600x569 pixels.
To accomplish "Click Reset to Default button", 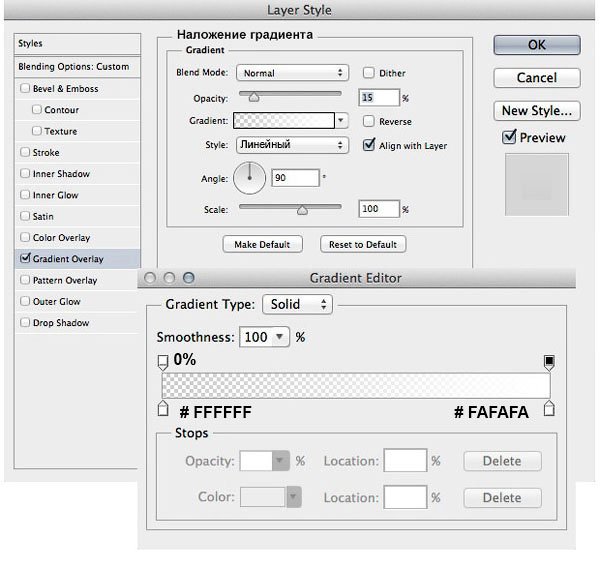I will tap(363, 244).
